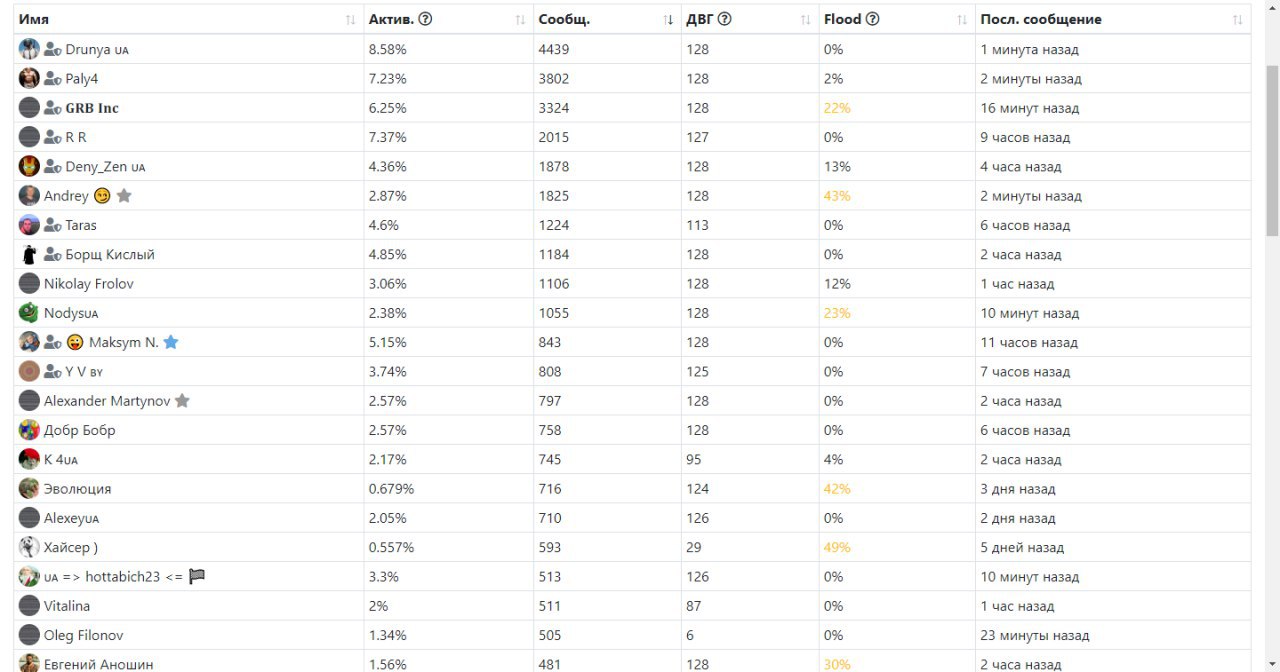1280x672 pixels.
Task: Click the vertical scrollbar on the right
Action: point(1272,150)
